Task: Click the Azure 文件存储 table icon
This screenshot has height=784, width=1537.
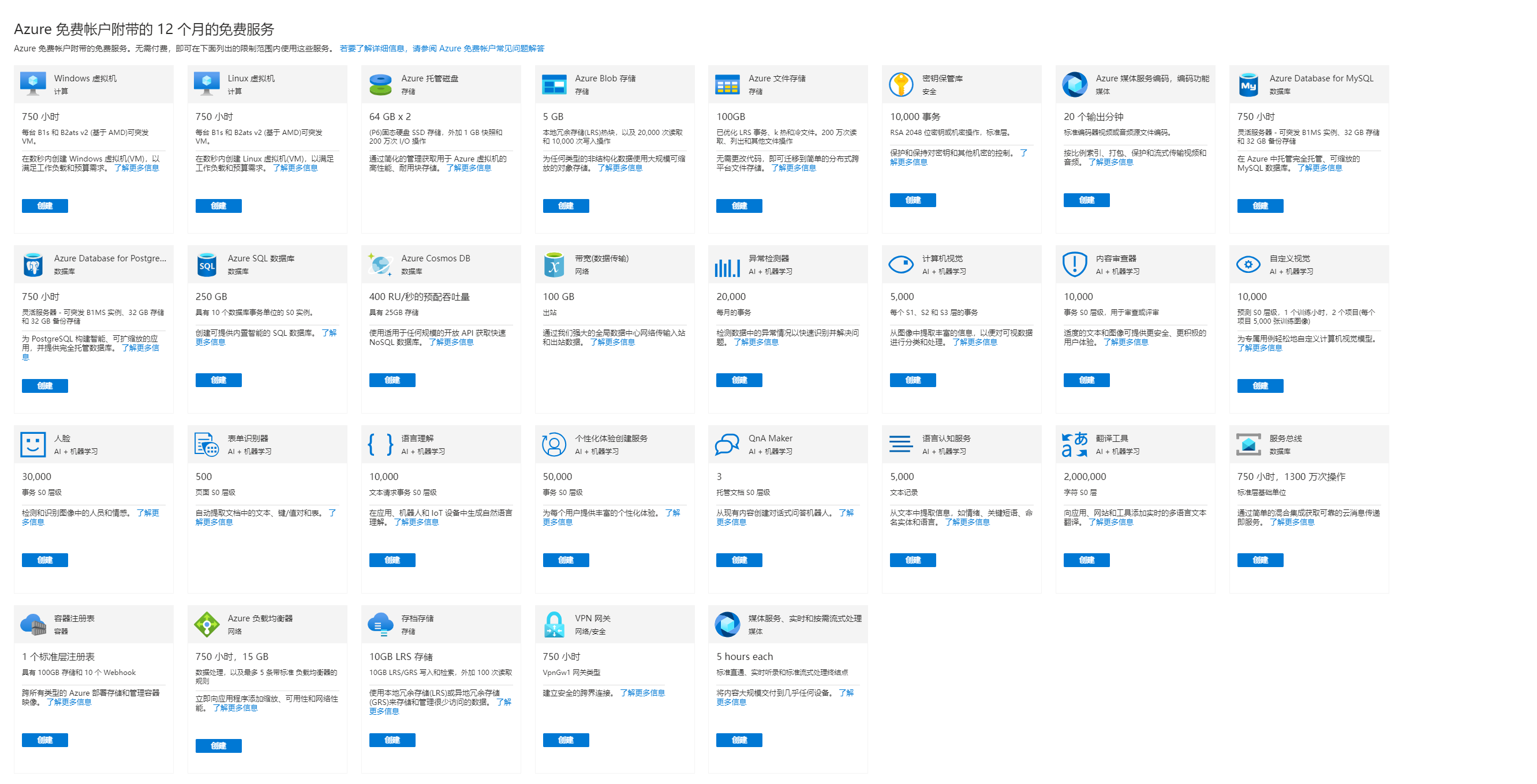Action: 727,84
